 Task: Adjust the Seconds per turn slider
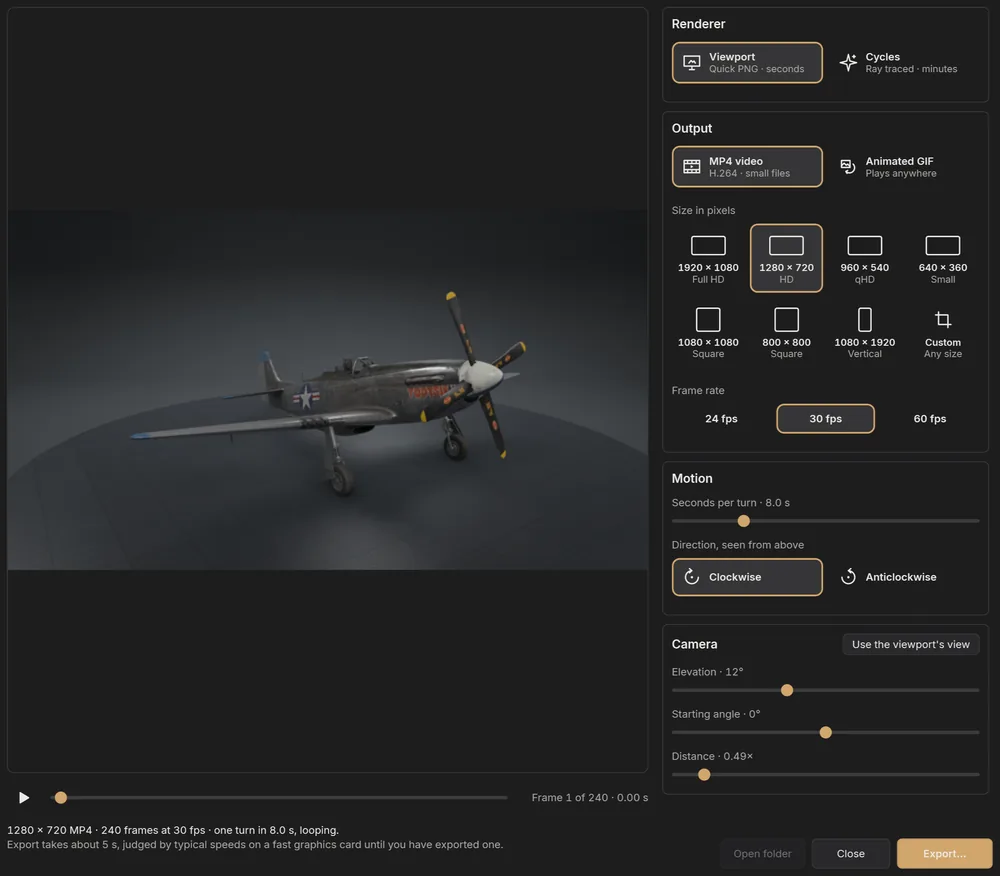743,521
